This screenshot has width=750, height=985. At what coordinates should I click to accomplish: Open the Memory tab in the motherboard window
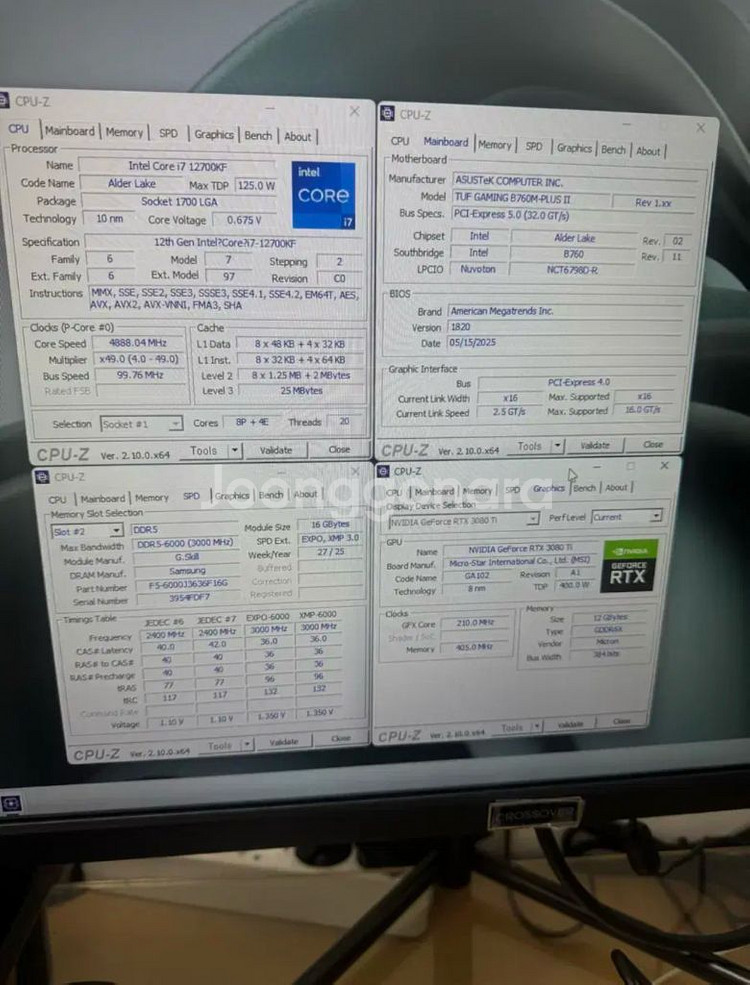point(494,144)
